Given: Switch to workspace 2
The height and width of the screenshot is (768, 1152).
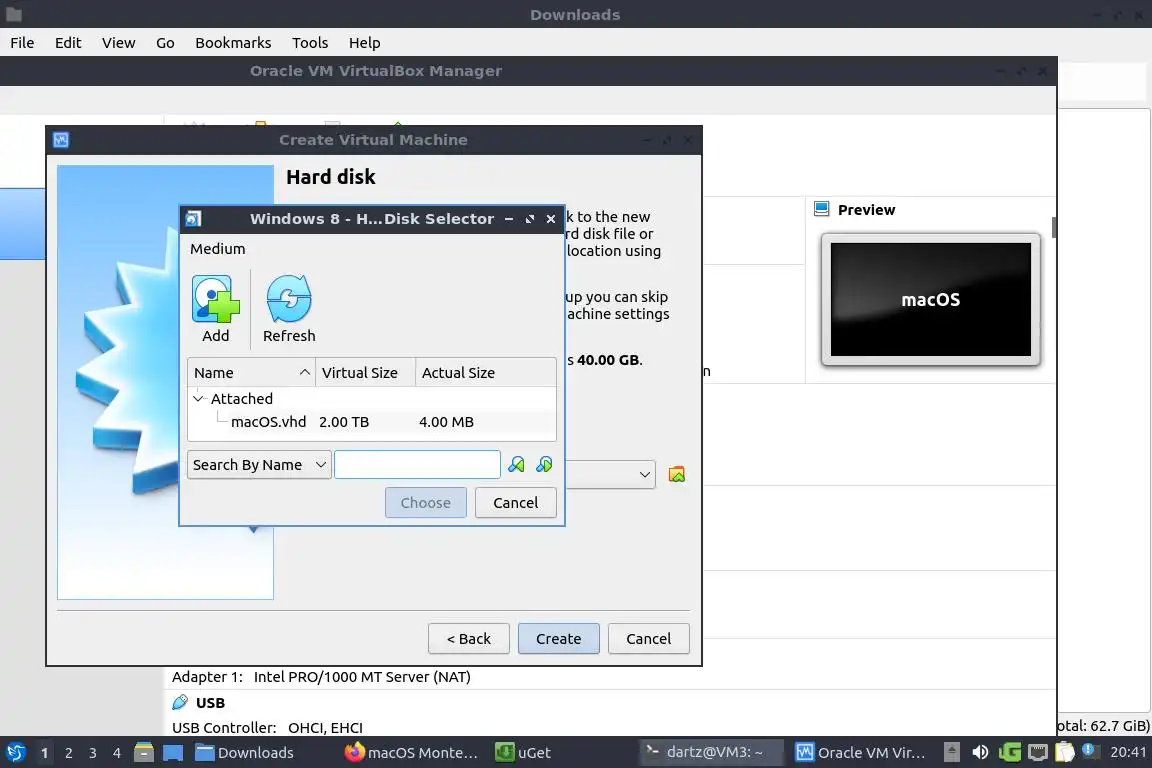Looking at the screenshot, I should (x=68, y=753).
